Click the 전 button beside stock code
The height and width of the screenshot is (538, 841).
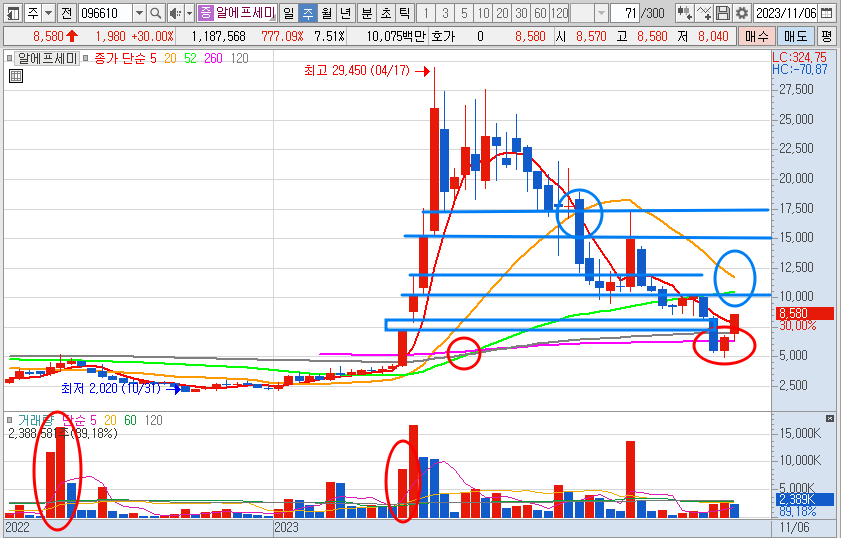click(x=67, y=13)
